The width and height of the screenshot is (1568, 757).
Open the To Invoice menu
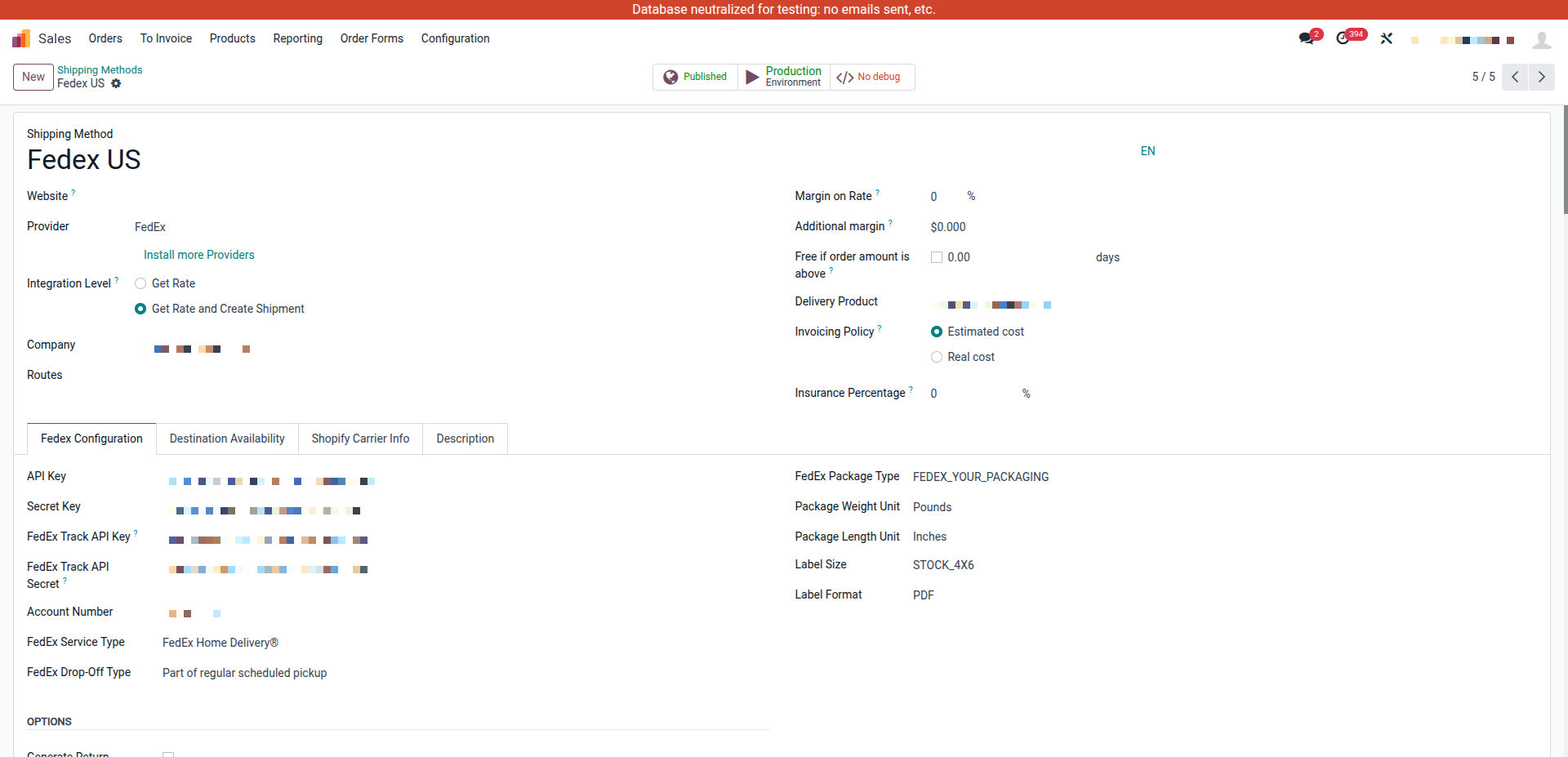(166, 38)
